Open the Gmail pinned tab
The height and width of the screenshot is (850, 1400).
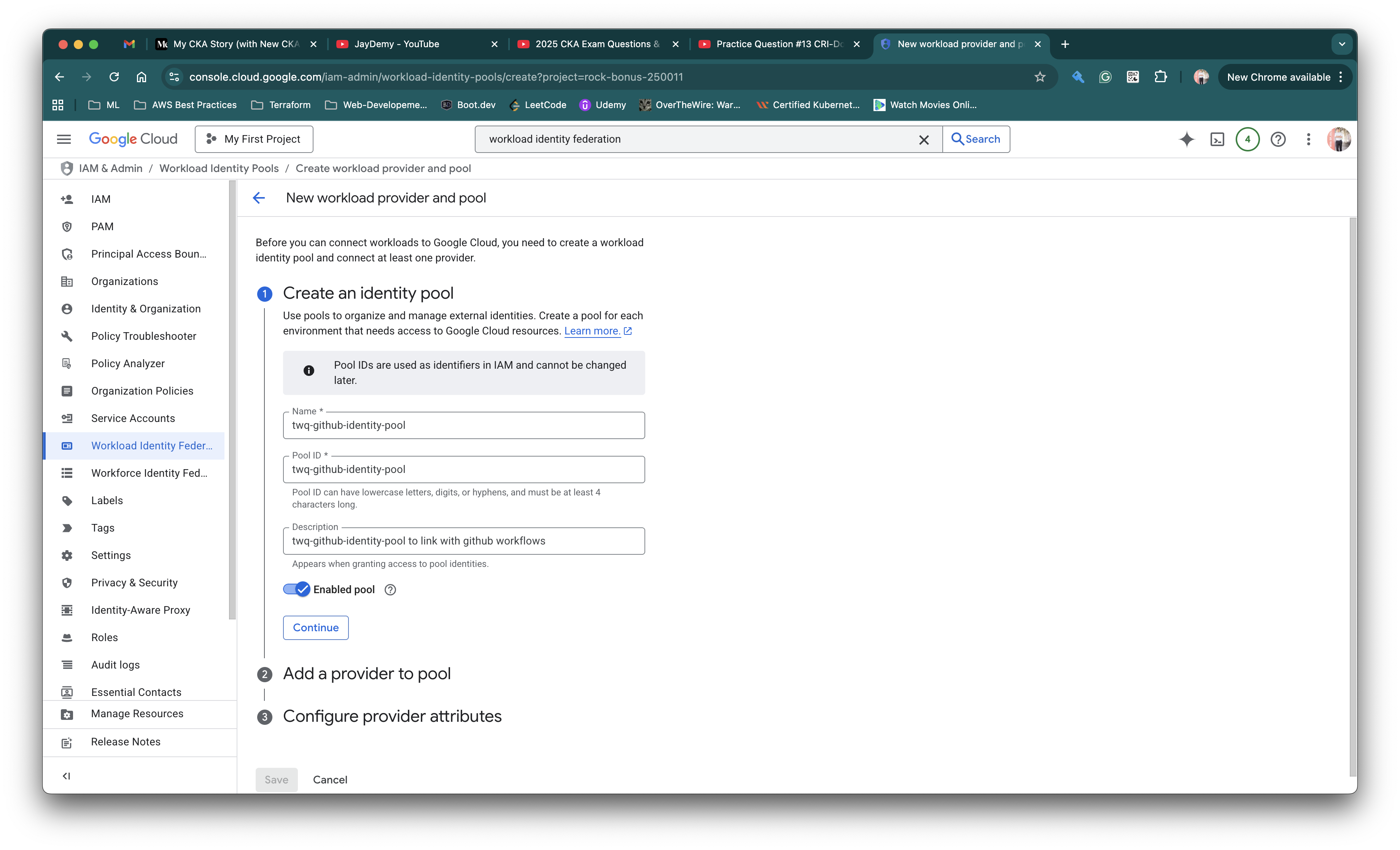pyautogui.click(x=129, y=44)
